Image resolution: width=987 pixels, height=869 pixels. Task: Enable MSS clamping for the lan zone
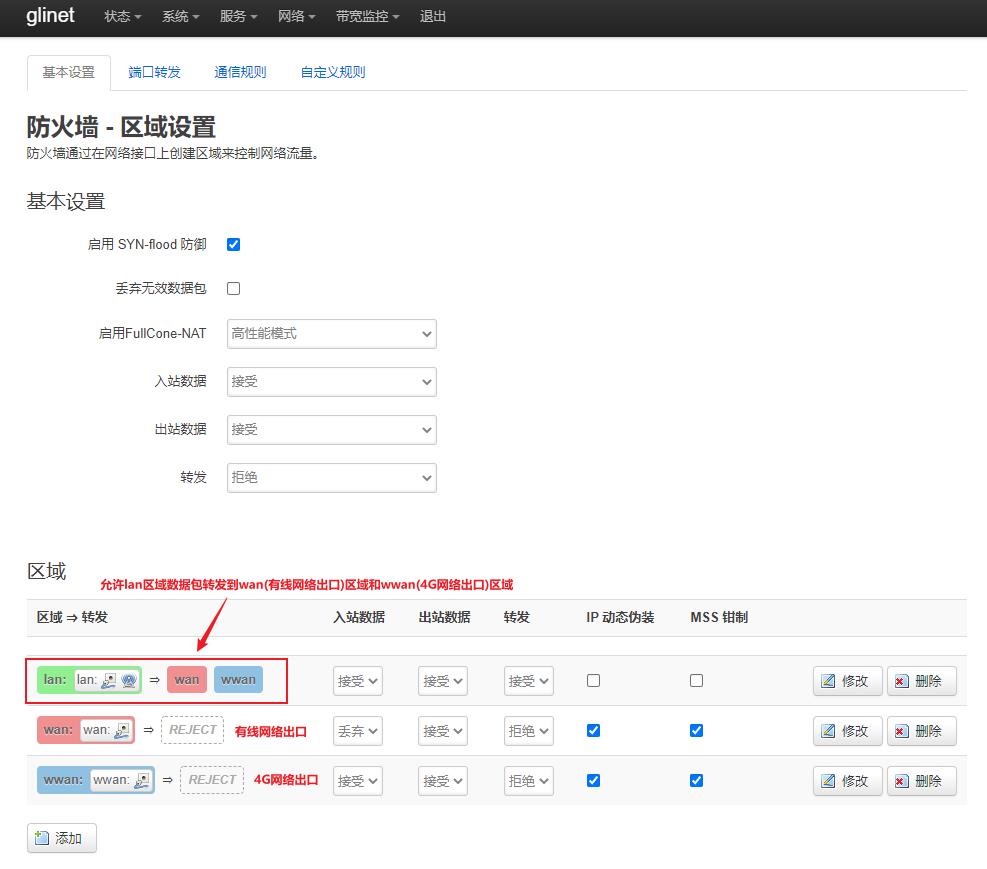tap(696, 680)
